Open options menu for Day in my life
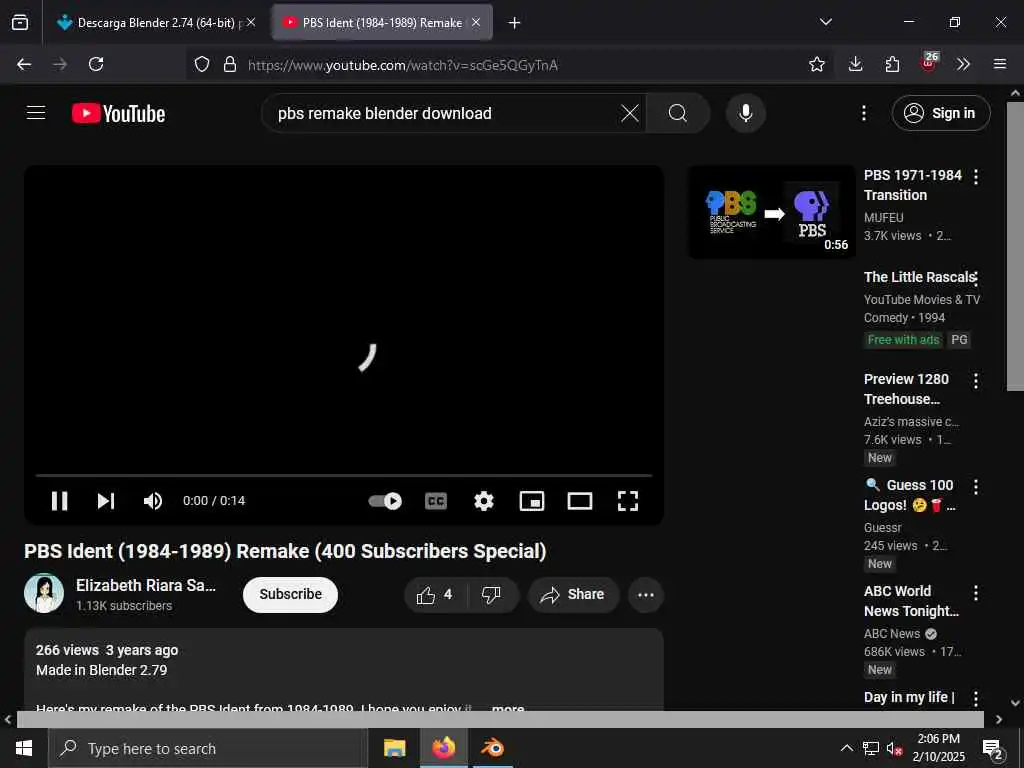This screenshot has height=768, width=1024. click(x=976, y=698)
